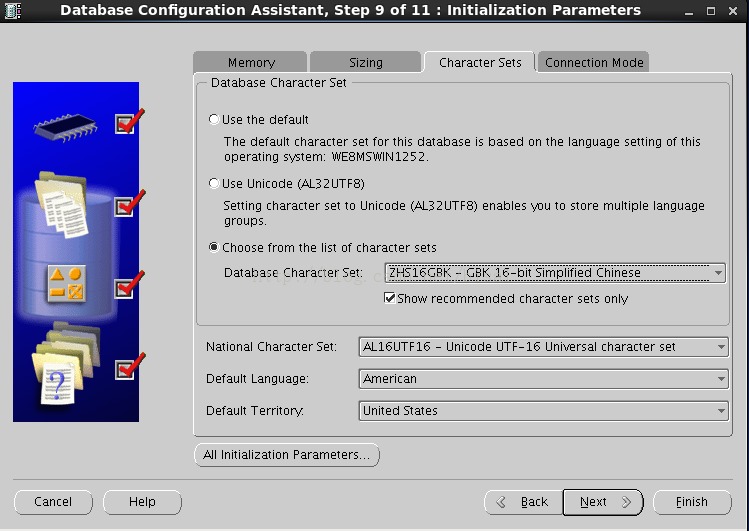Open the Connection Mode tab
This screenshot has width=749, height=531.
click(593, 62)
